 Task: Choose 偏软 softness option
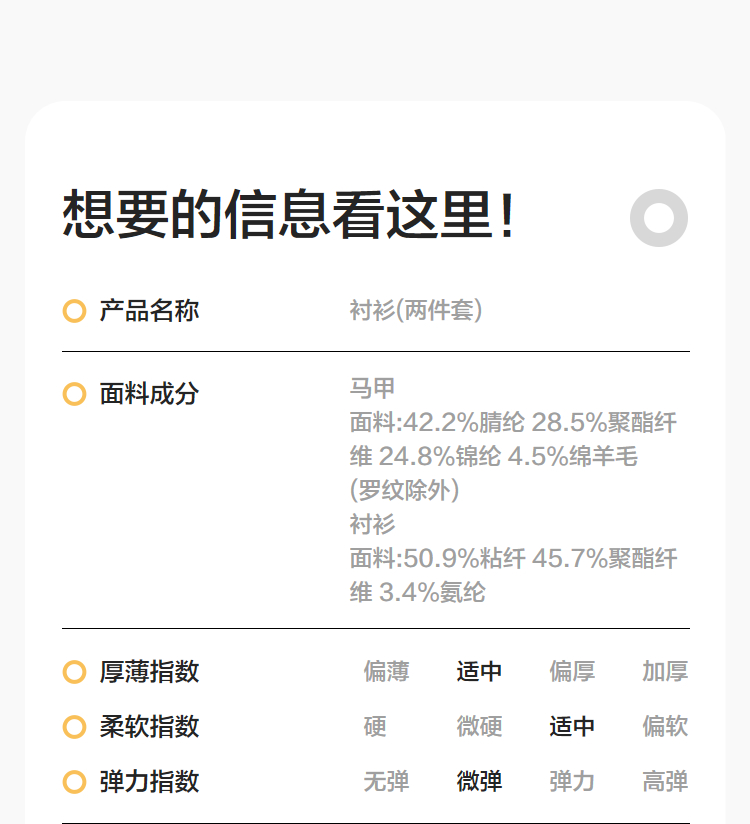point(665,727)
